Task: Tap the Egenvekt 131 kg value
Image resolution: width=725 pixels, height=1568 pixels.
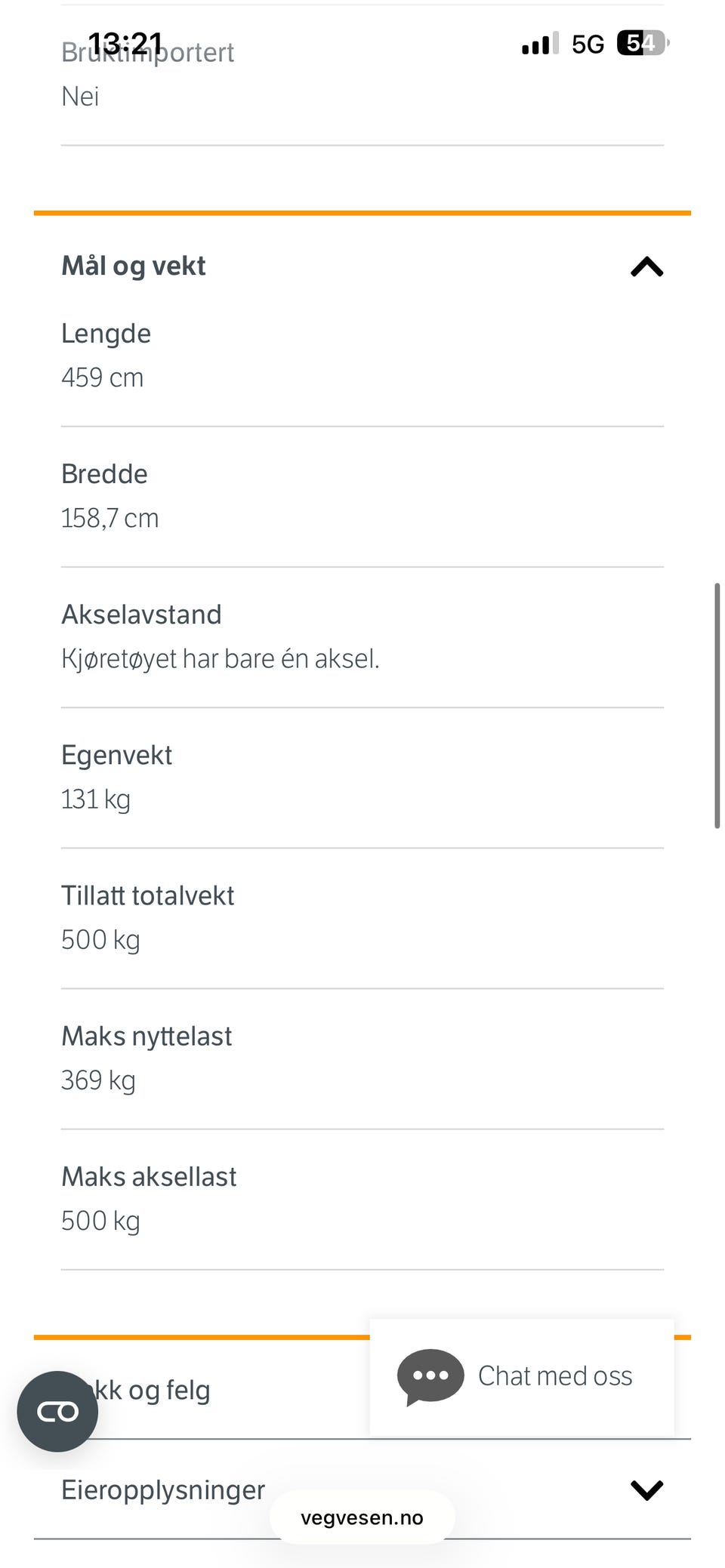Action: coord(96,799)
